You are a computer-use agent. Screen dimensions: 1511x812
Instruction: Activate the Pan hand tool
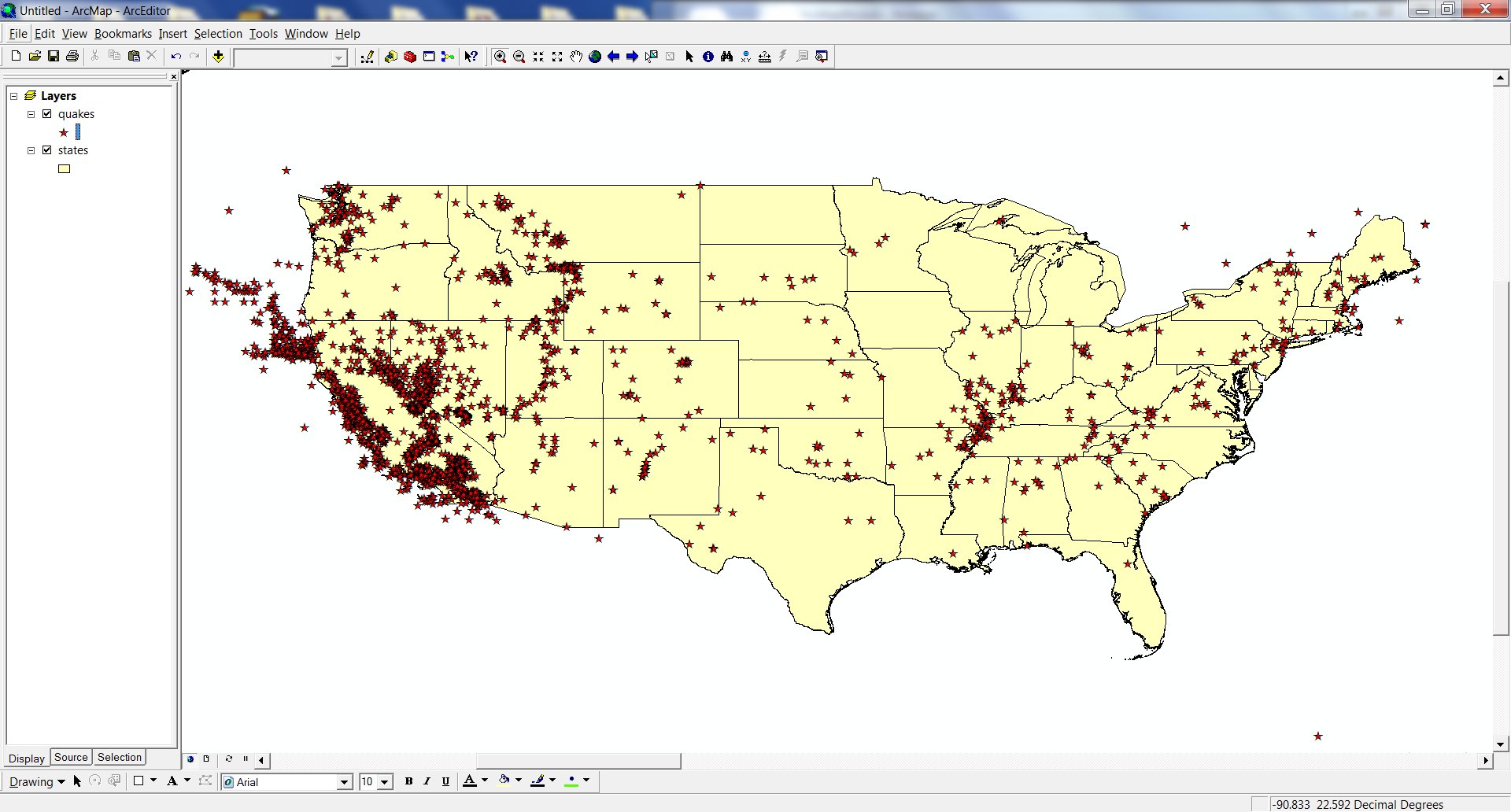tap(576, 57)
